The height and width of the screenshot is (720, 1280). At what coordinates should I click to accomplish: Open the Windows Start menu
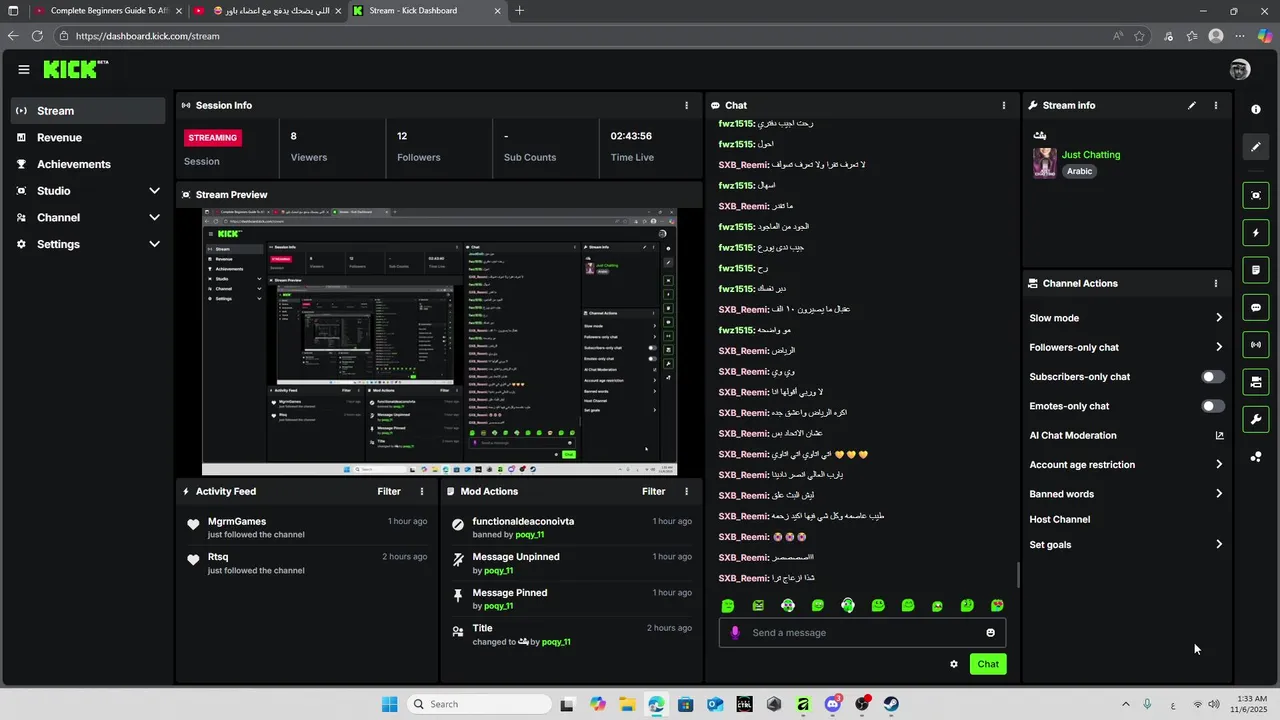coord(389,704)
